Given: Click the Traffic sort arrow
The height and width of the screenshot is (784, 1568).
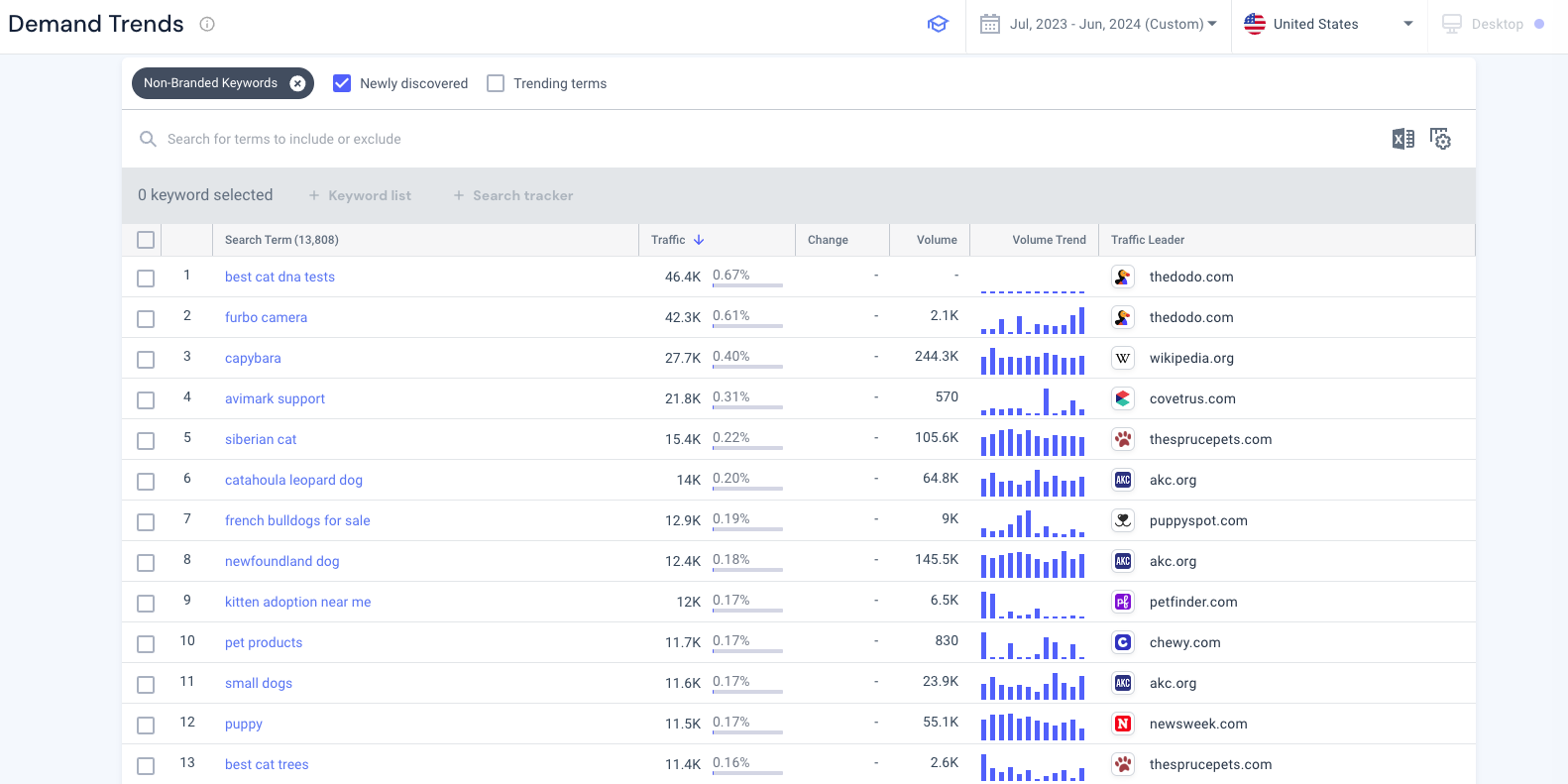Looking at the screenshot, I should (x=699, y=240).
